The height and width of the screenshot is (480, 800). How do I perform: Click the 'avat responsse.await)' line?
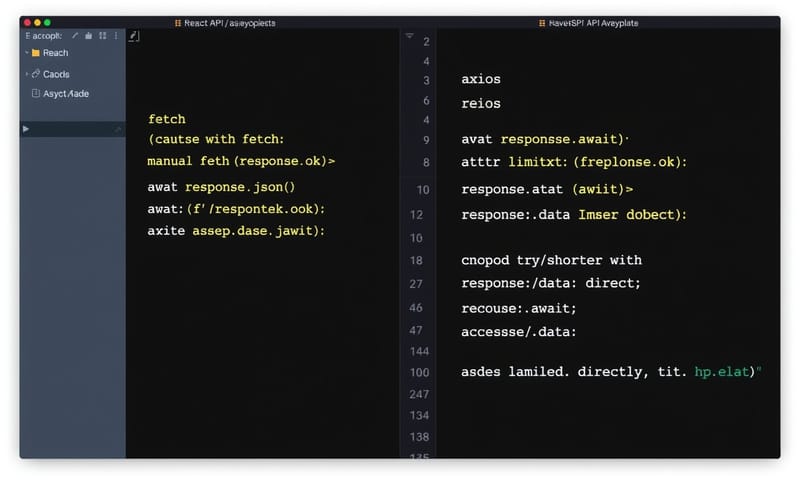[x=545, y=139]
